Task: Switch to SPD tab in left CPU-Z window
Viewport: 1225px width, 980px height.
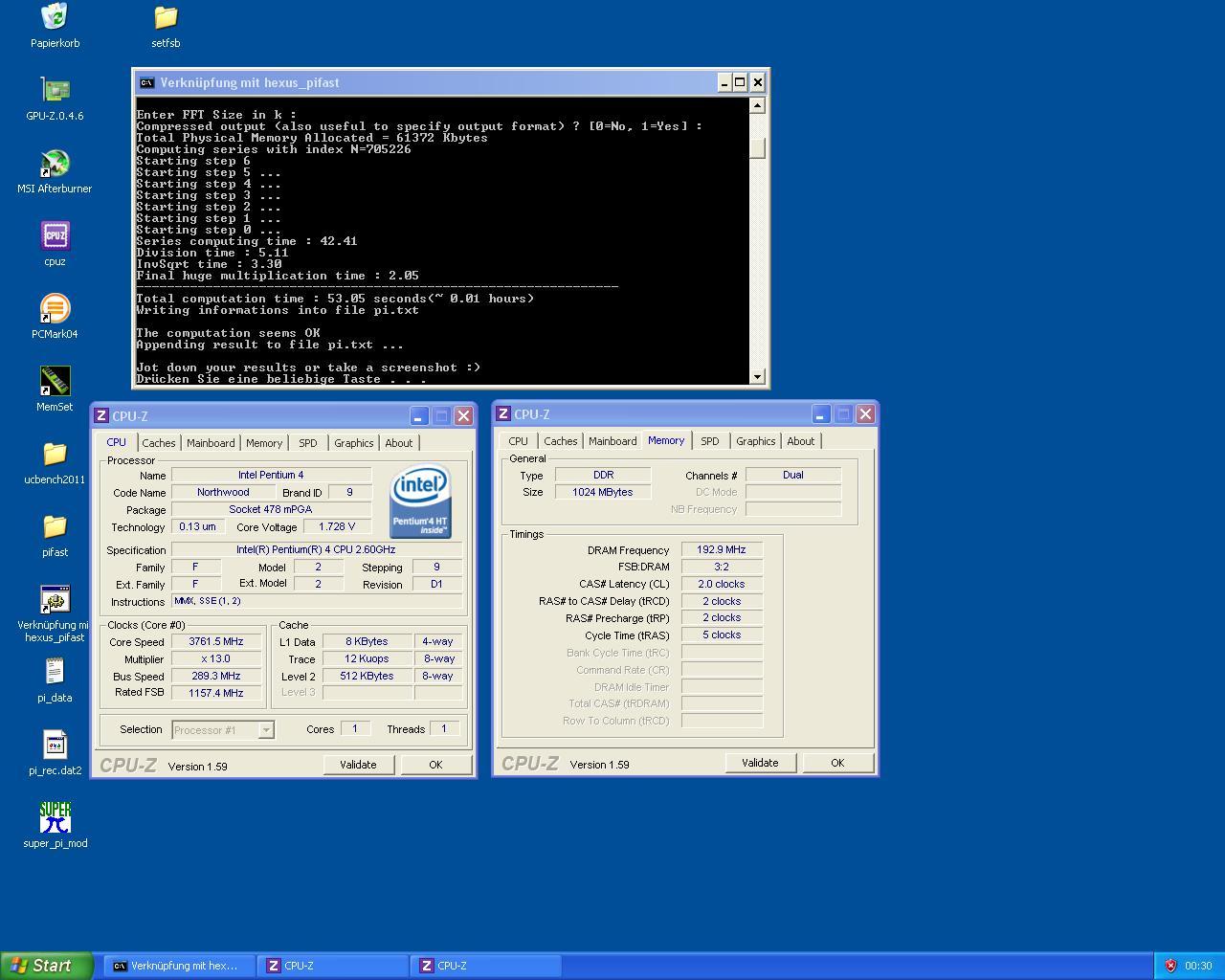Action: [x=307, y=443]
